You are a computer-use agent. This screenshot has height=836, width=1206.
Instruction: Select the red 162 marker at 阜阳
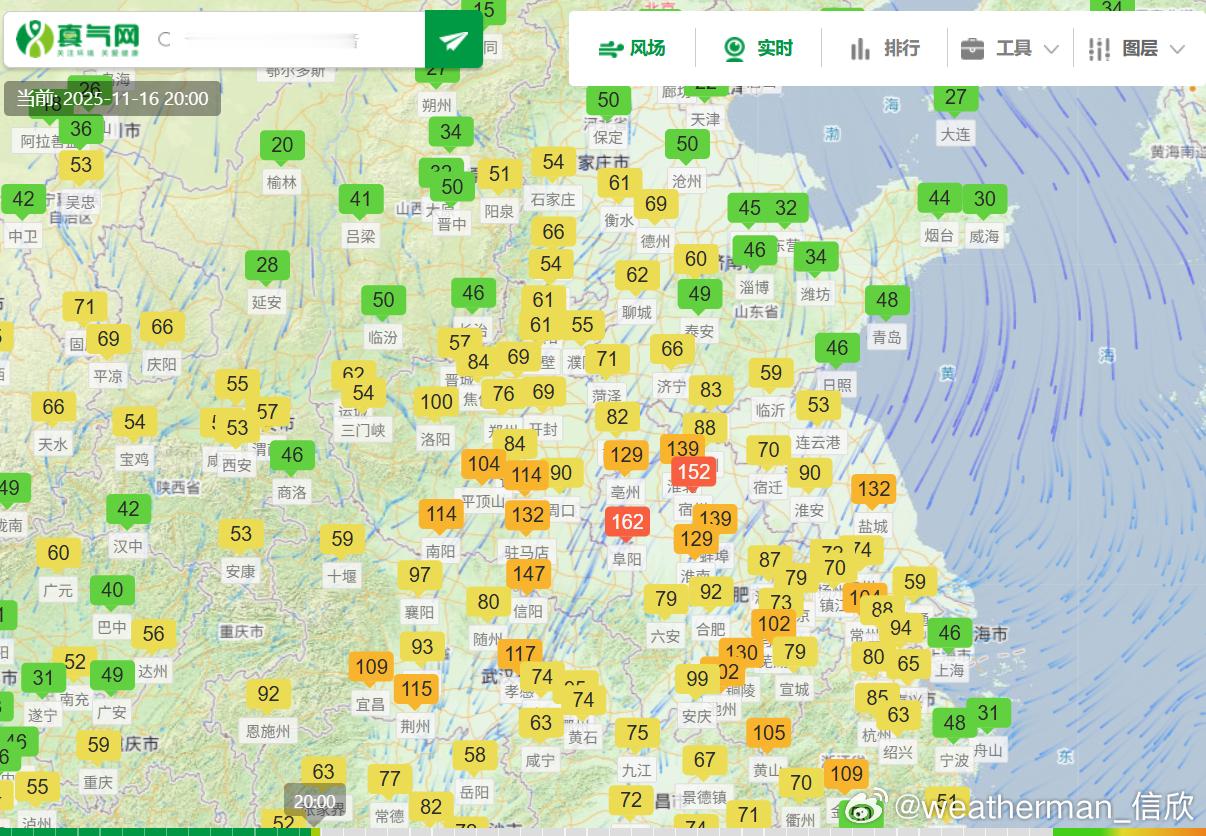[627, 521]
